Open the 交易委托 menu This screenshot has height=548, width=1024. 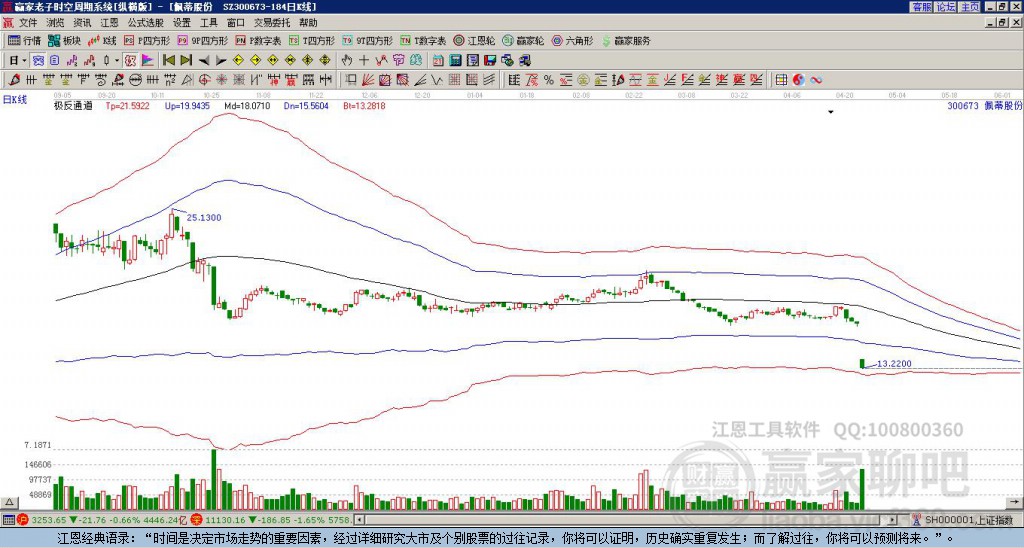click(x=272, y=23)
